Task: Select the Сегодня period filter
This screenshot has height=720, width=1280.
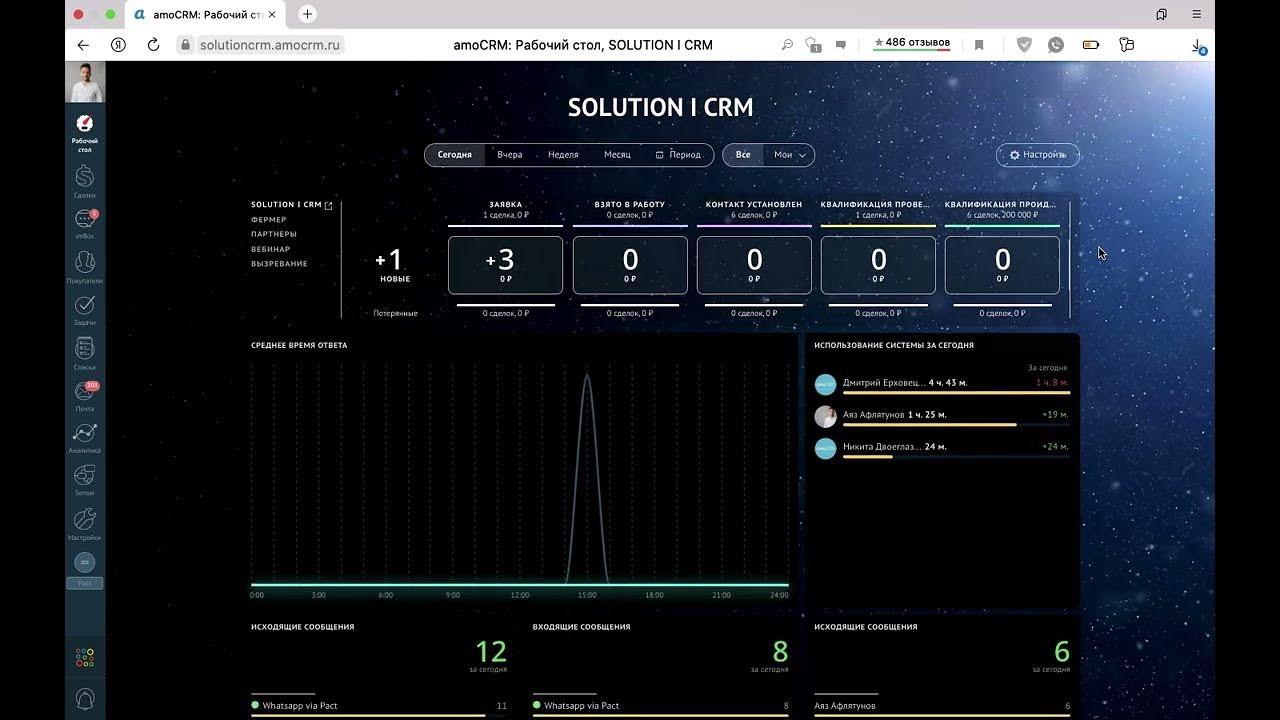Action: (454, 155)
